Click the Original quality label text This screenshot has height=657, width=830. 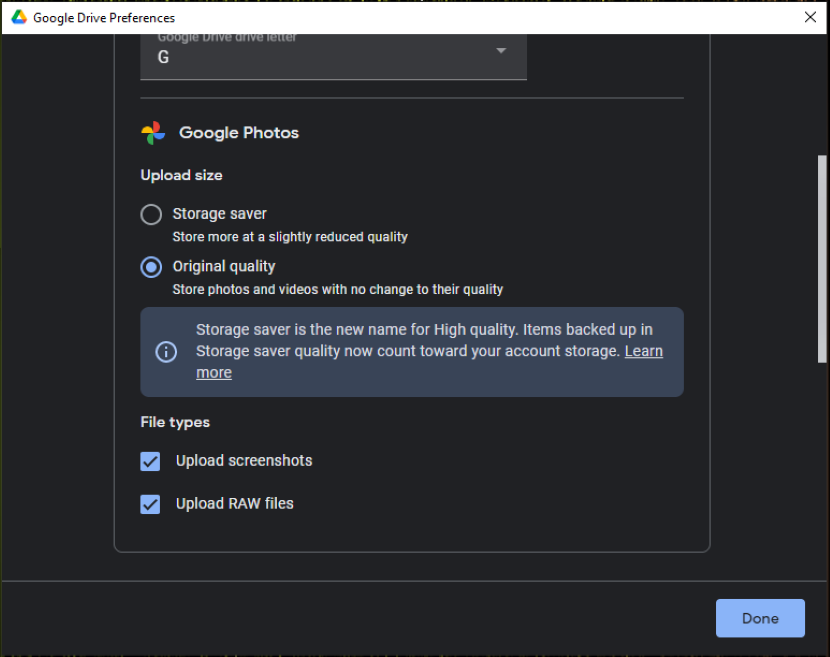(x=224, y=266)
